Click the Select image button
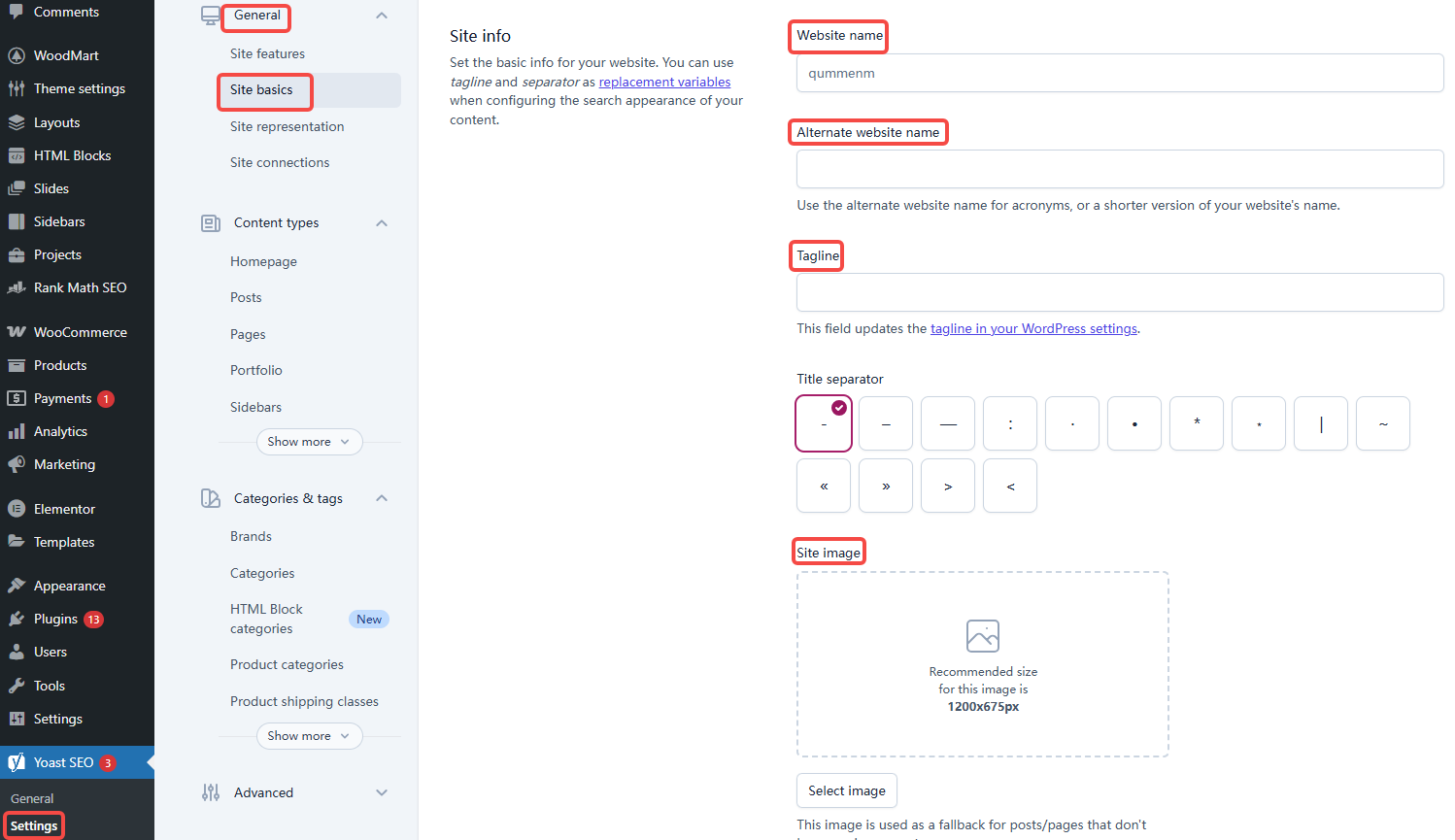This screenshot has height=840, width=1455. tap(846, 790)
